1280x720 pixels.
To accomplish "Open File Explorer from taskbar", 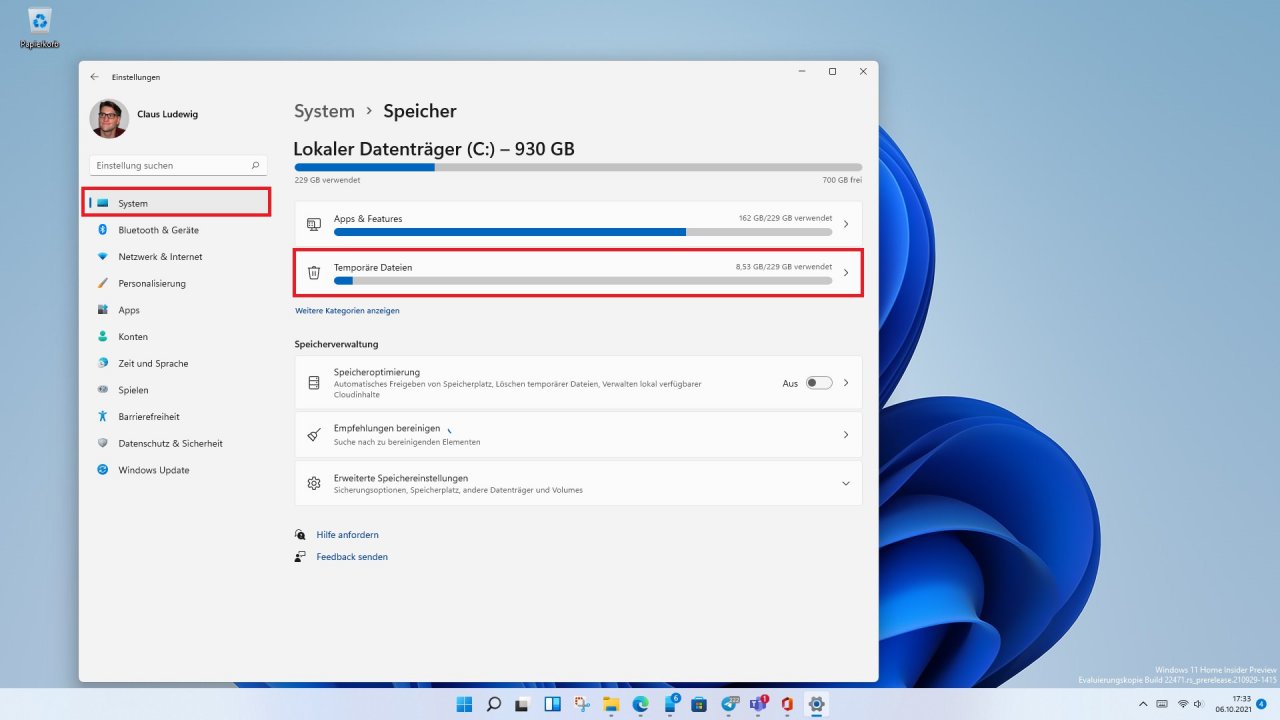I will coord(611,704).
